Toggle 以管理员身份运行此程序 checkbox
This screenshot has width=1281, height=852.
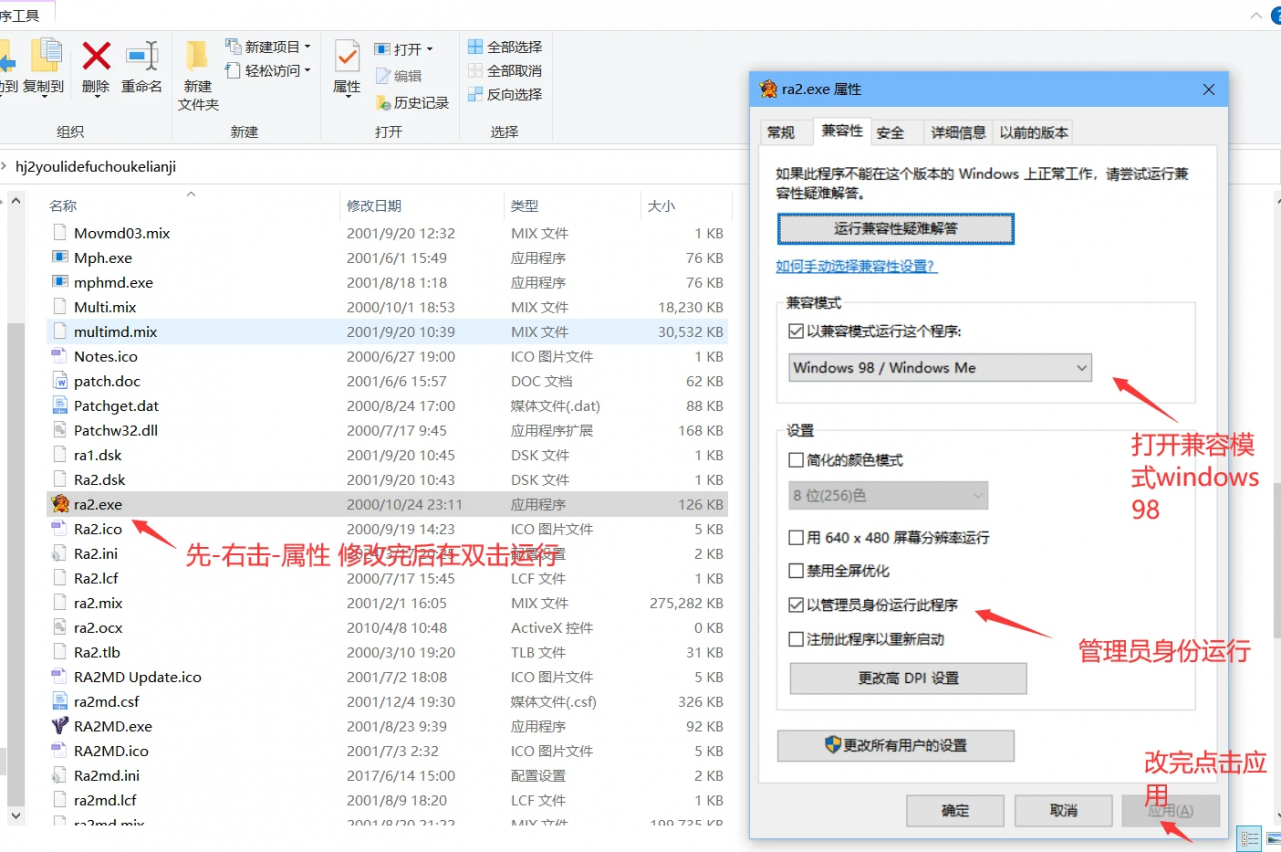coord(796,605)
